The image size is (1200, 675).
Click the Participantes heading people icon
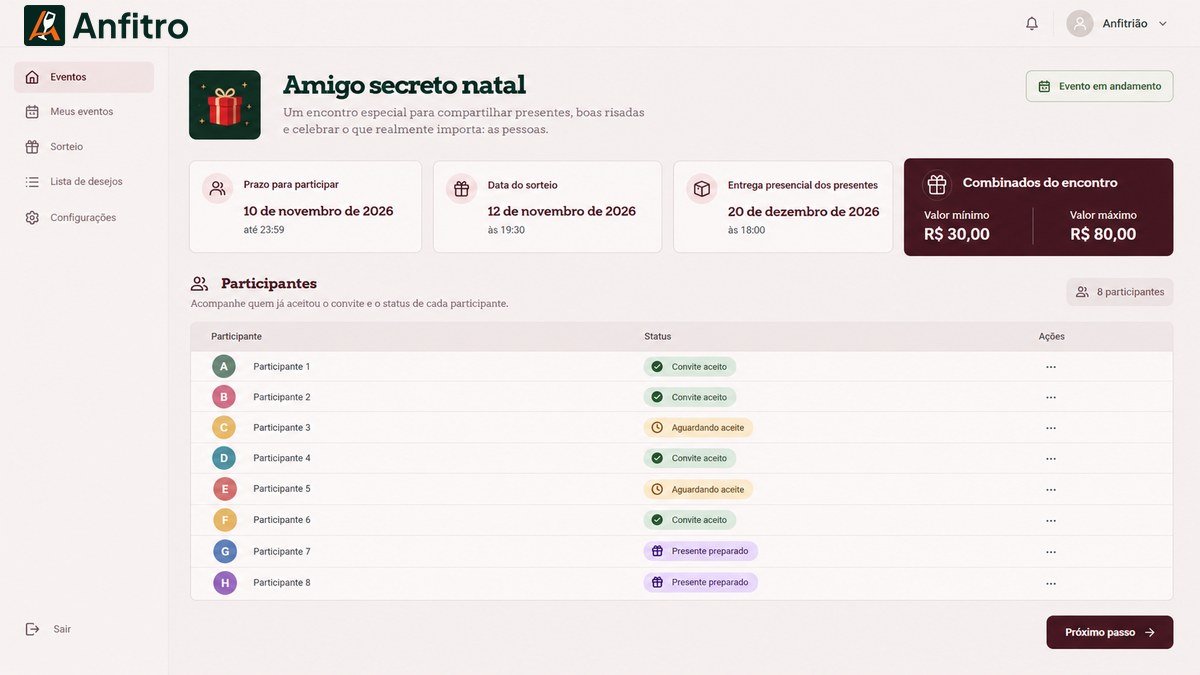point(200,284)
